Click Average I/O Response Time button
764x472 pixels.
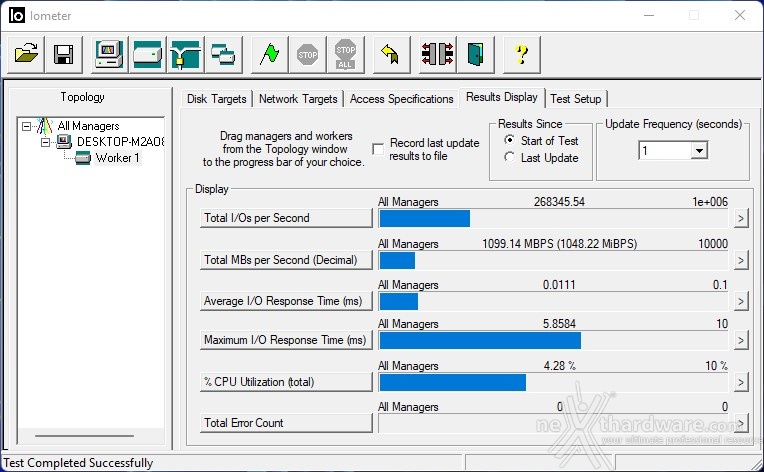click(286, 301)
